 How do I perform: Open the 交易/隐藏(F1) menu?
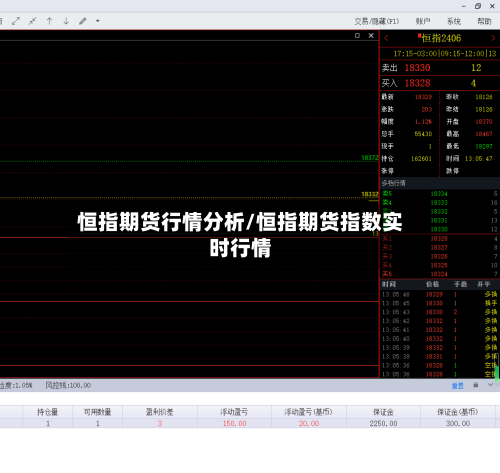click(377, 21)
